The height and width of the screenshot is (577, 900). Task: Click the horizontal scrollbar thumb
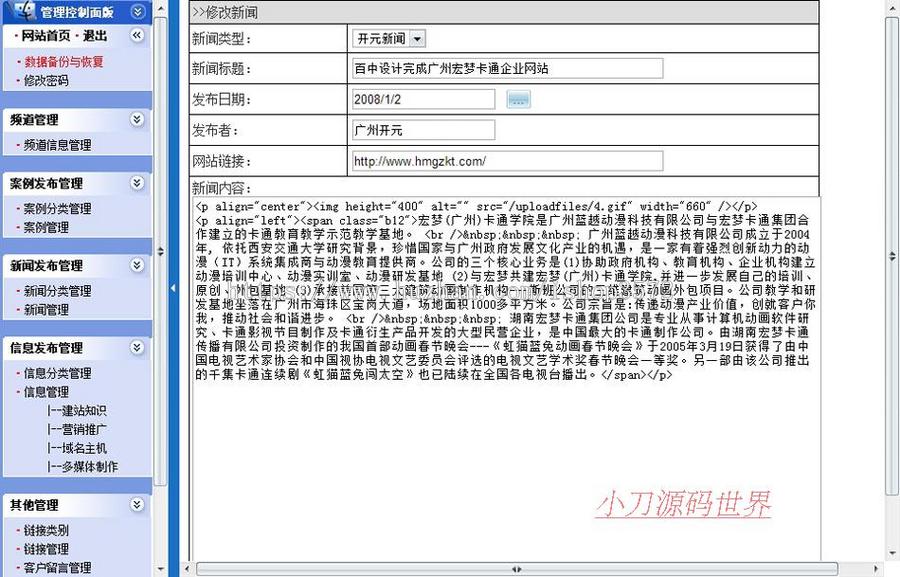(517, 569)
